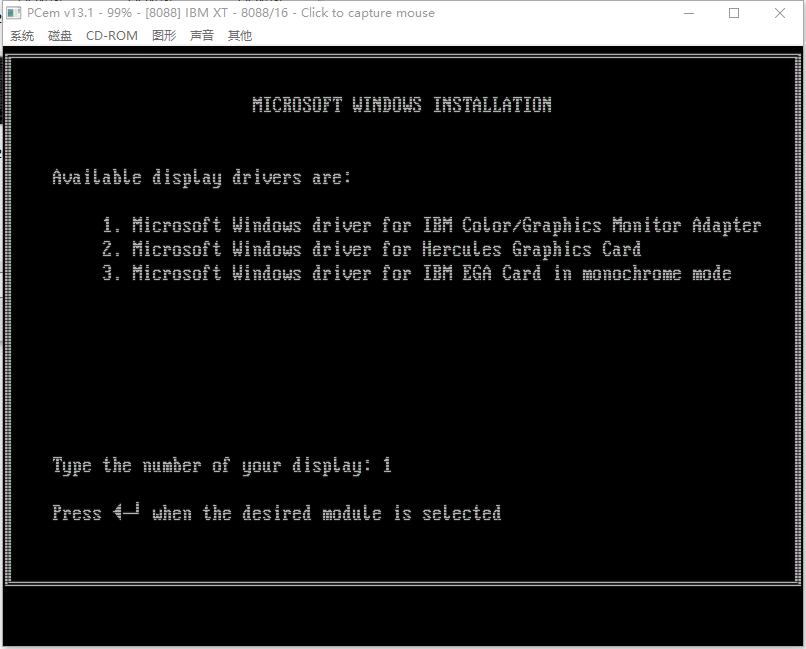Maximize the PCem window
This screenshot has height=649, width=806.
click(x=734, y=13)
